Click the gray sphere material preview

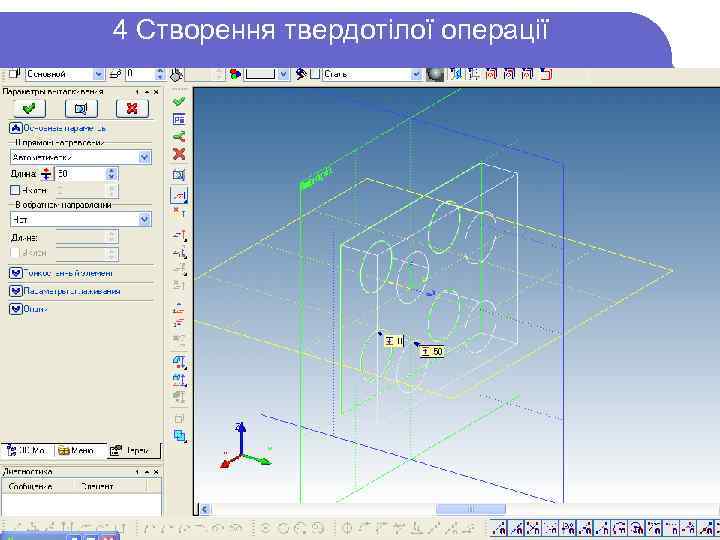tap(435, 74)
